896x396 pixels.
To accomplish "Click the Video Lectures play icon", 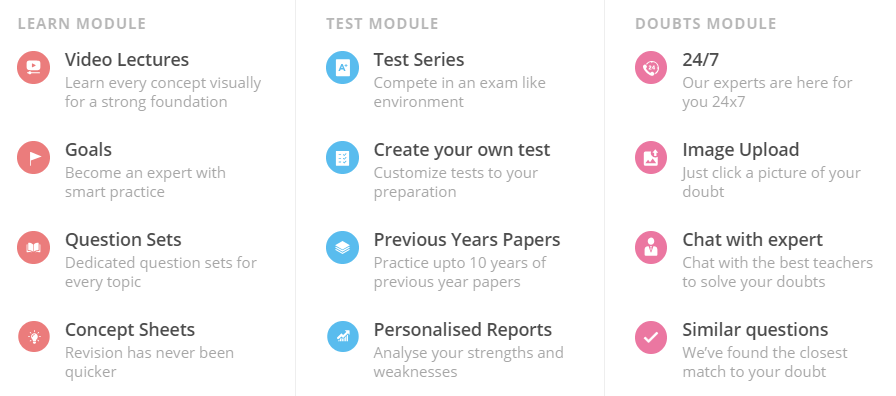I will (x=34, y=67).
